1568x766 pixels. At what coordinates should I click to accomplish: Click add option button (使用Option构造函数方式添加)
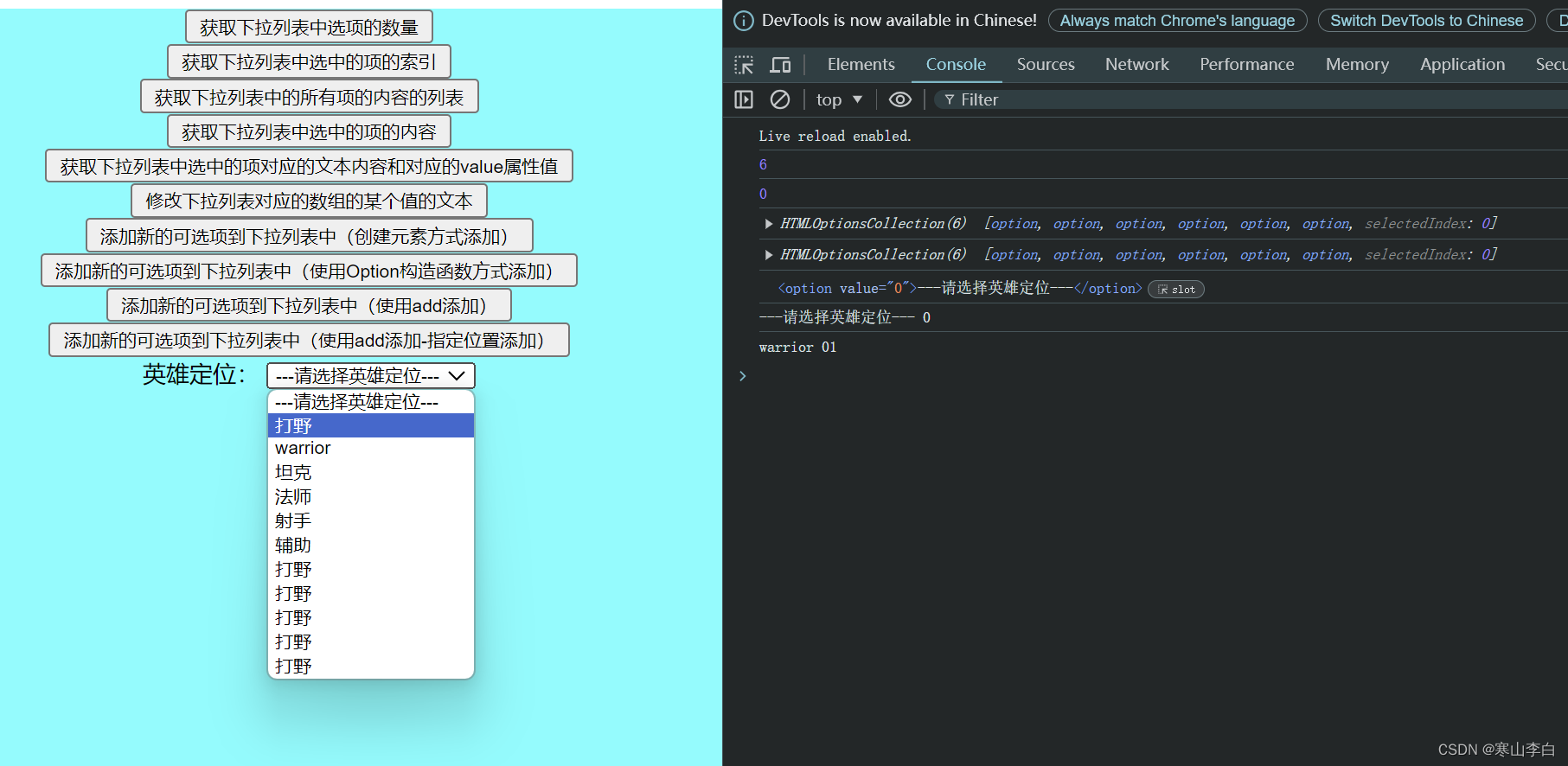click(309, 271)
